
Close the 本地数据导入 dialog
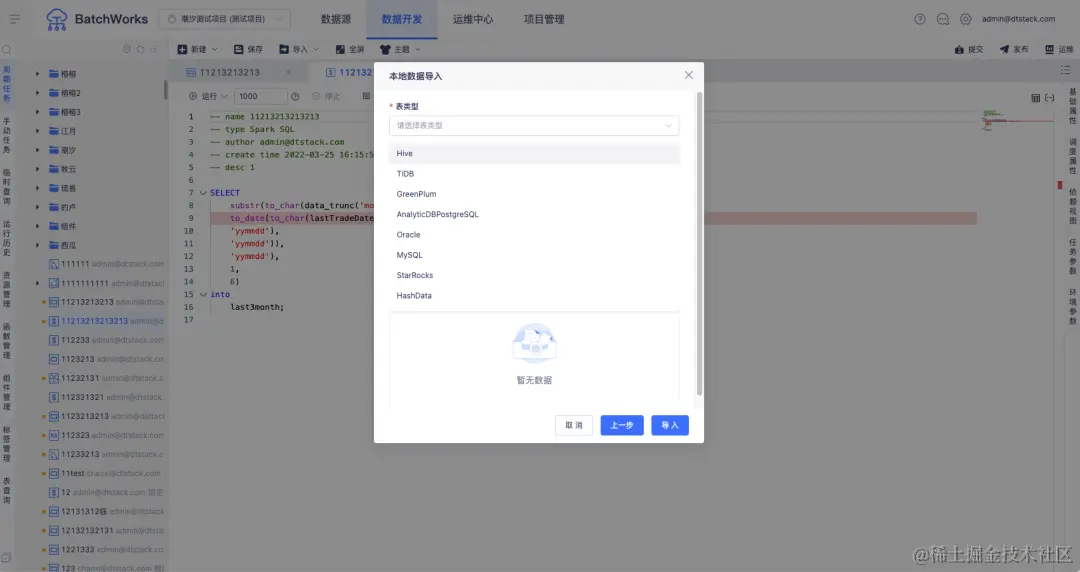coord(689,75)
